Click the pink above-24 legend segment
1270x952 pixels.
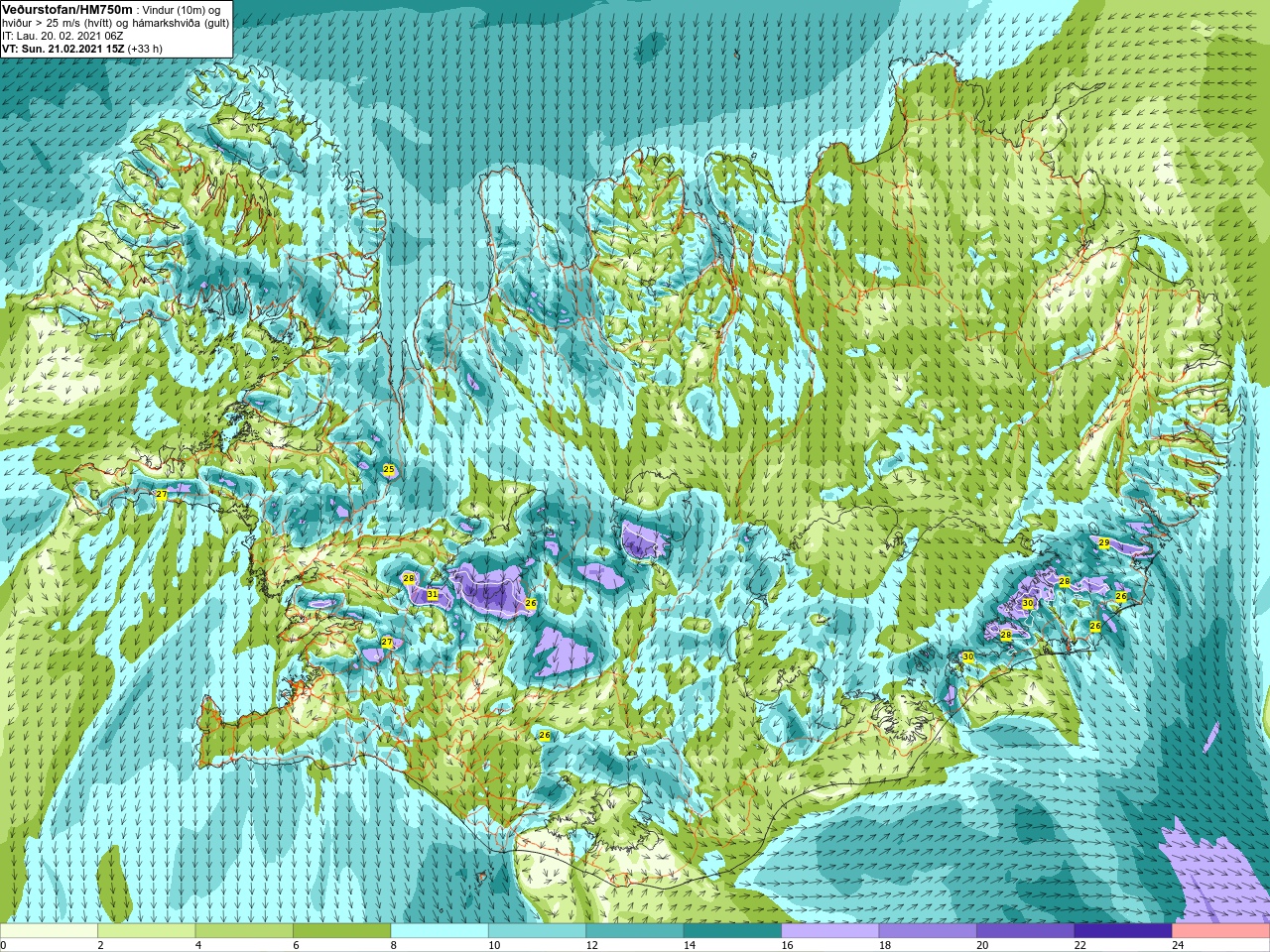pos(1220,931)
